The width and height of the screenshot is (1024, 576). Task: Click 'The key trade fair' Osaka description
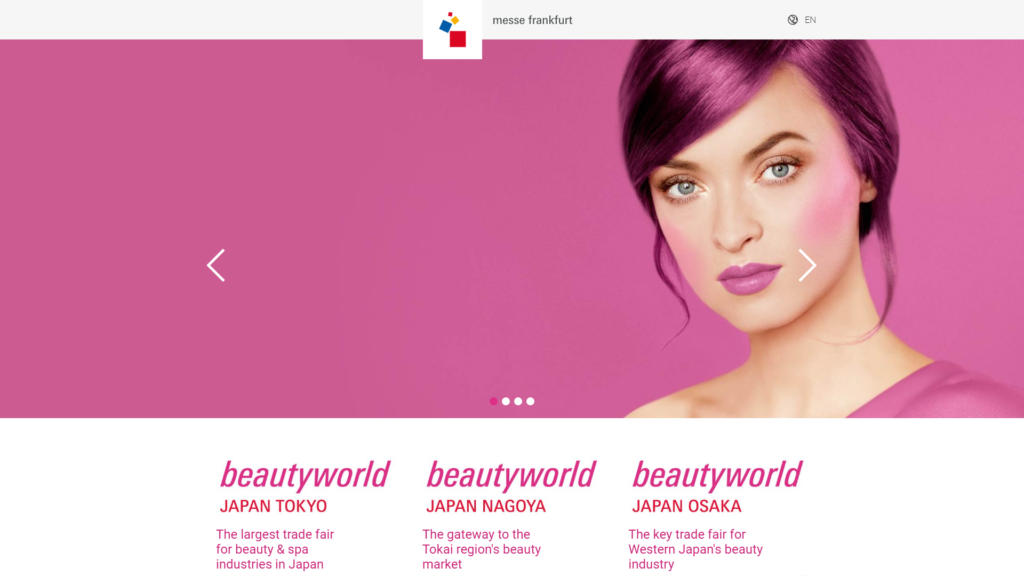click(x=696, y=549)
